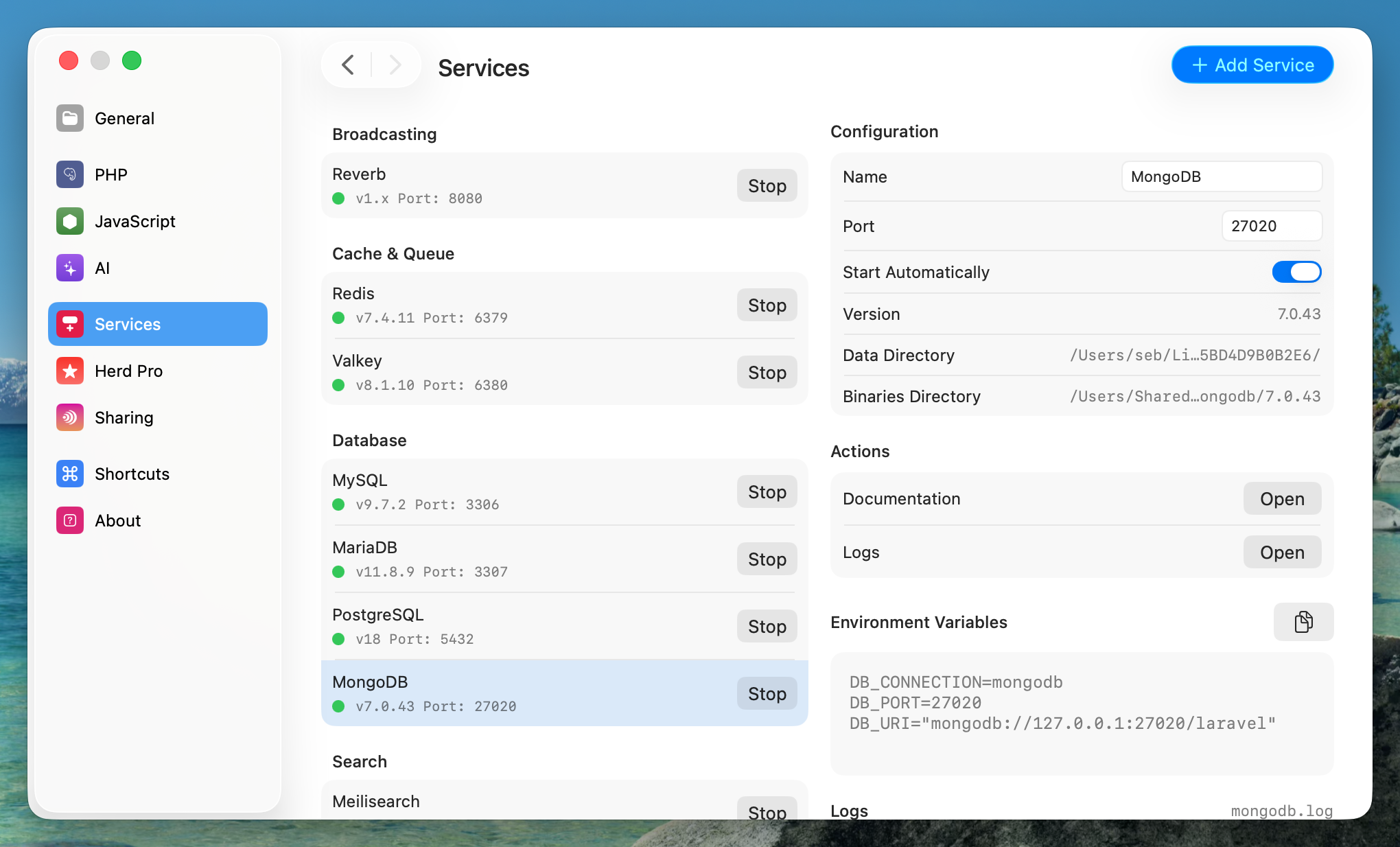Select Herd Pro in the sidebar
This screenshot has width=1400, height=847.
[158, 371]
